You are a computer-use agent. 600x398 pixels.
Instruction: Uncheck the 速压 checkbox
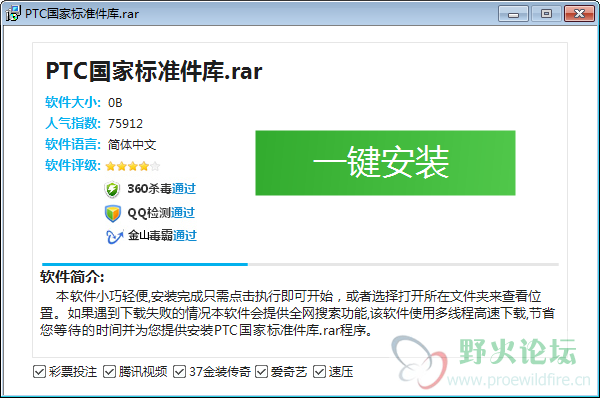[x=320, y=371]
